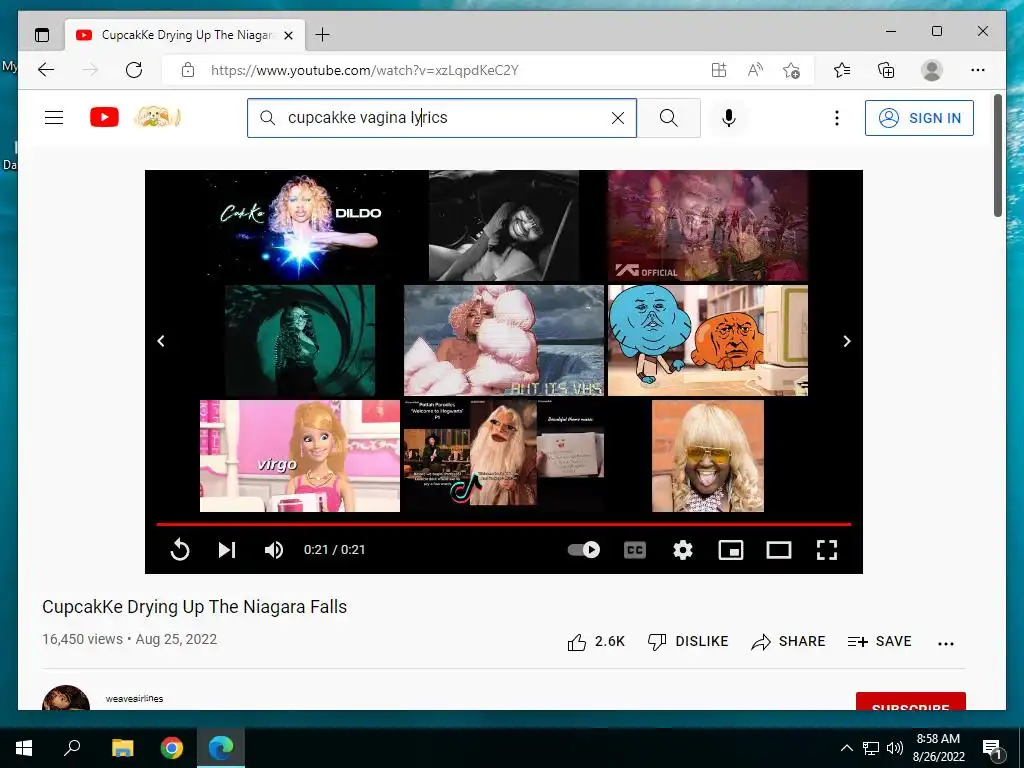The image size is (1024, 768).
Task: Clear the search query text
Action: [x=618, y=118]
